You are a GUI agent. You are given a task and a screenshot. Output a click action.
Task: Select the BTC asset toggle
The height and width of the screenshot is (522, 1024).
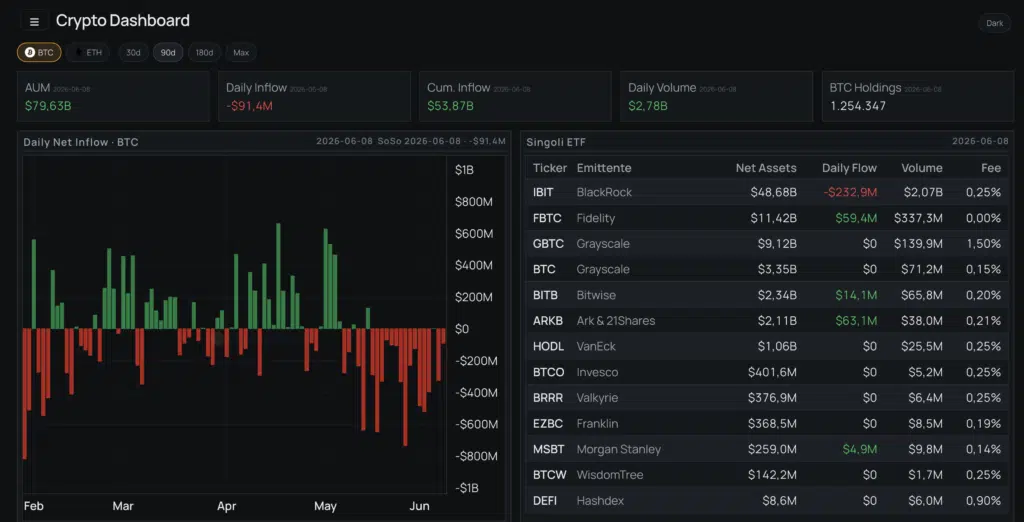39,52
